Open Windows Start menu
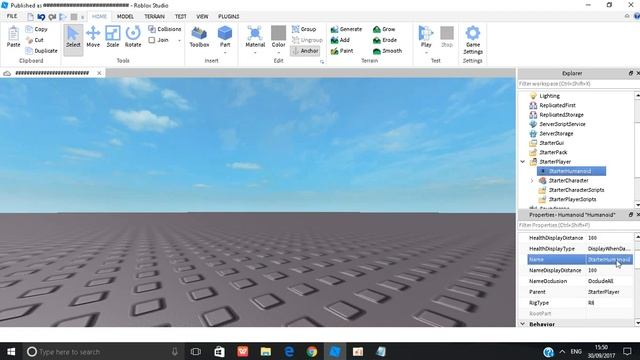This screenshot has width=640, height=360. click(x=11, y=351)
